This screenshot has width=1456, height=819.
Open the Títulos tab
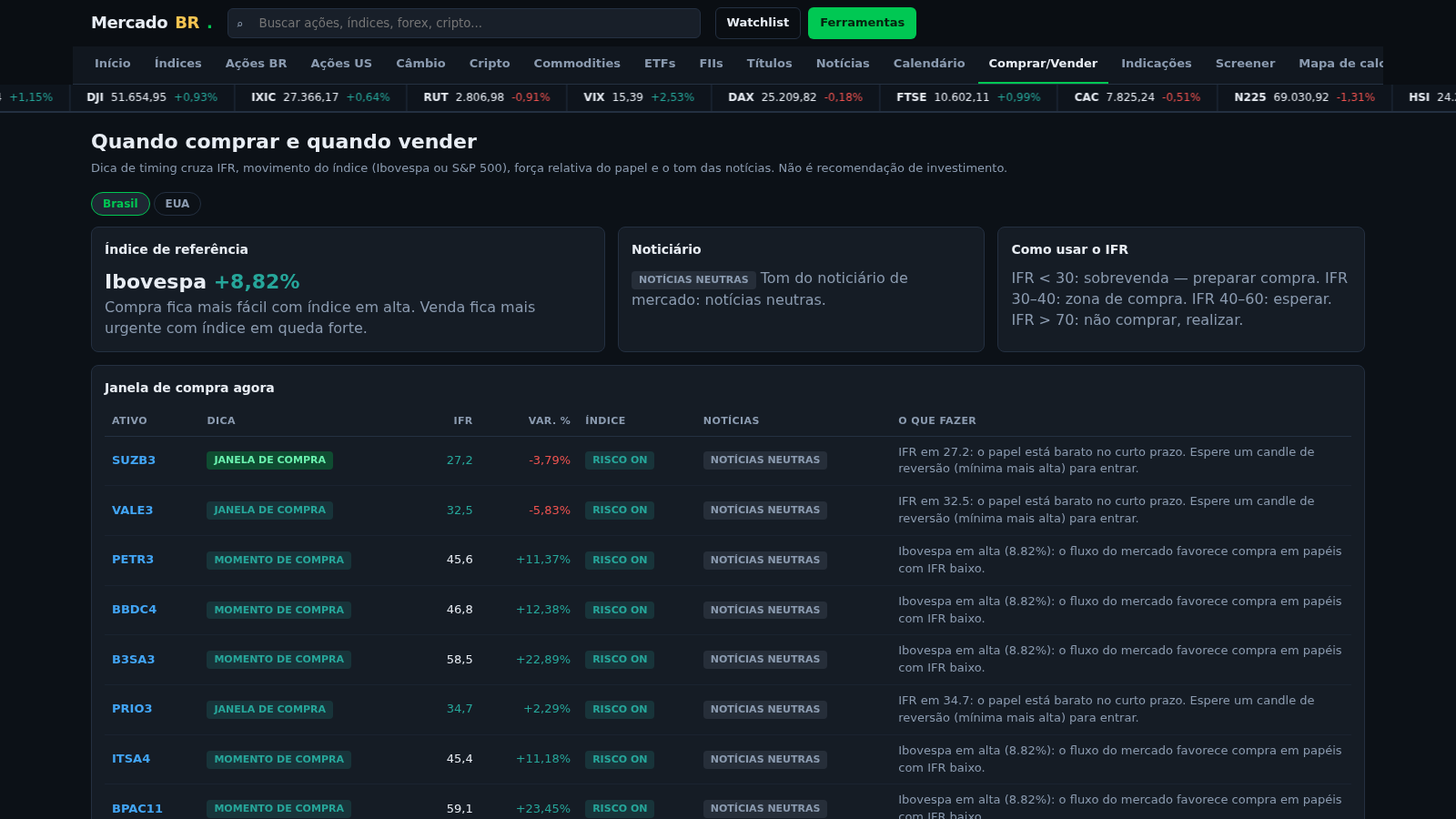click(769, 64)
